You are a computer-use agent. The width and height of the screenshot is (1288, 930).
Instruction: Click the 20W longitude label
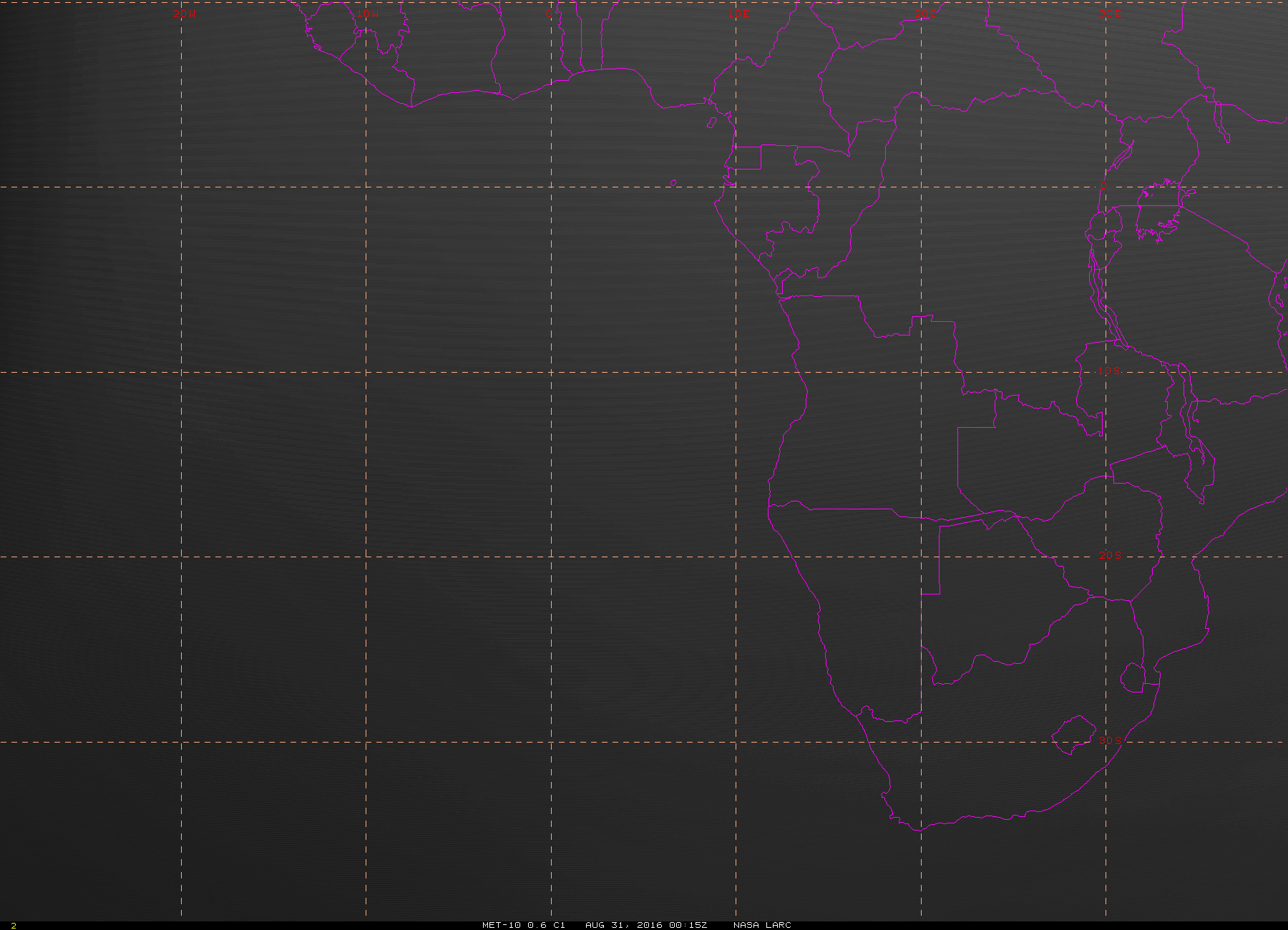[184, 14]
